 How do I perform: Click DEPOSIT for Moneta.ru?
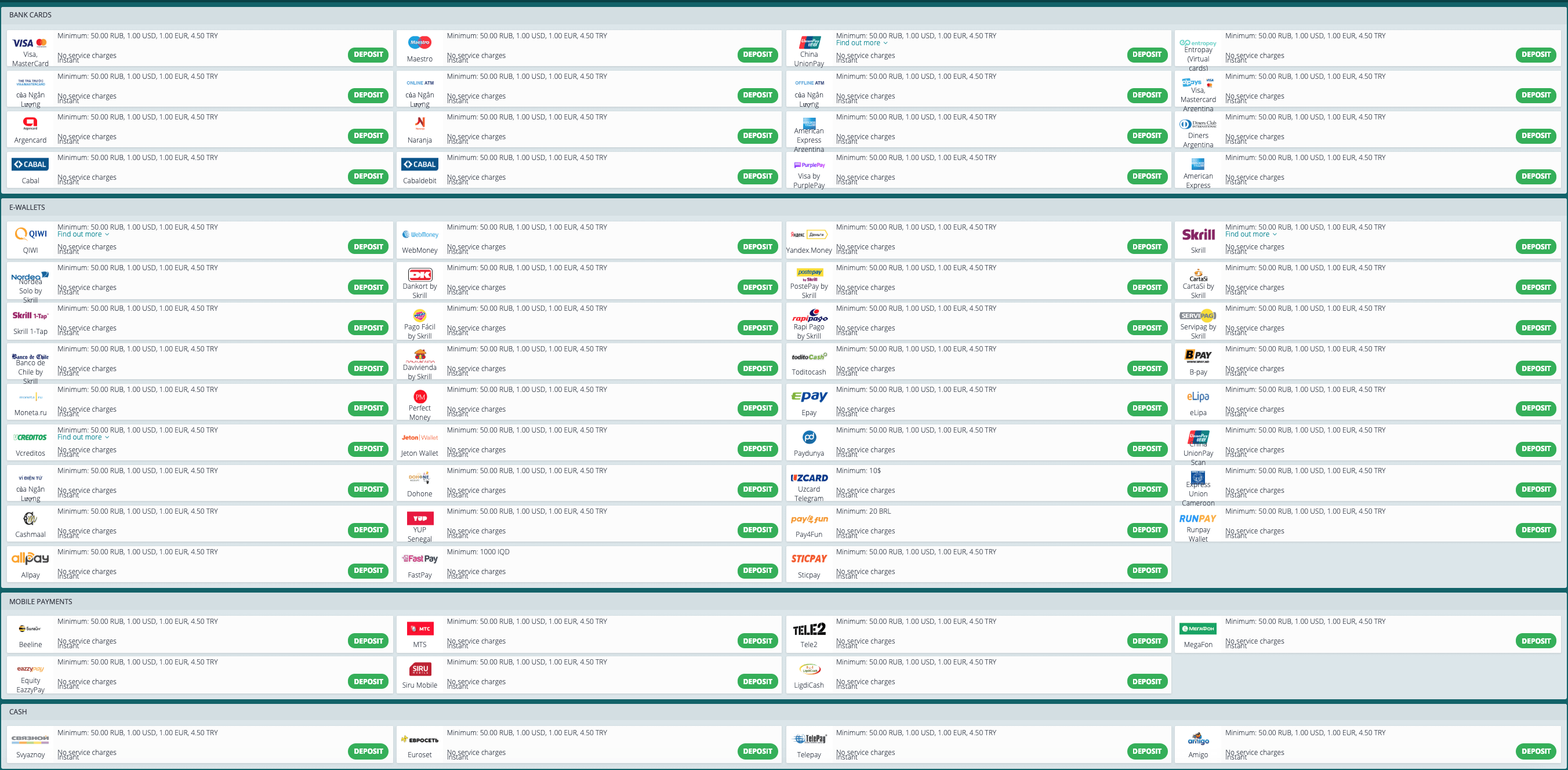tap(368, 408)
